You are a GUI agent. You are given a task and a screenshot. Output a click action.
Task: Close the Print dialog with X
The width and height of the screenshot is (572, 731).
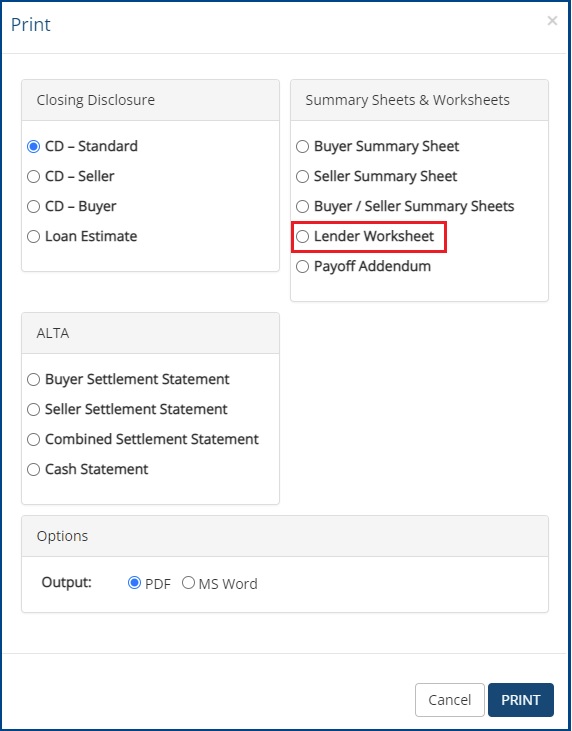[552, 21]
